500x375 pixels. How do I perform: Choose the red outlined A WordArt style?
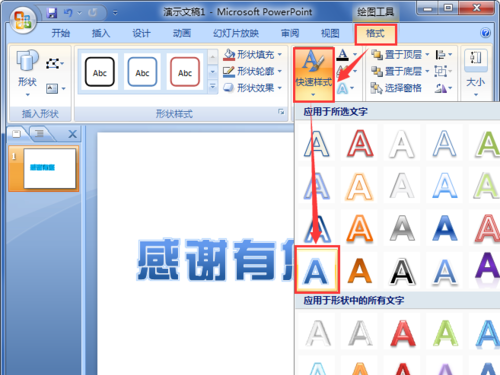pyautogui.click(x=360, y=144)
